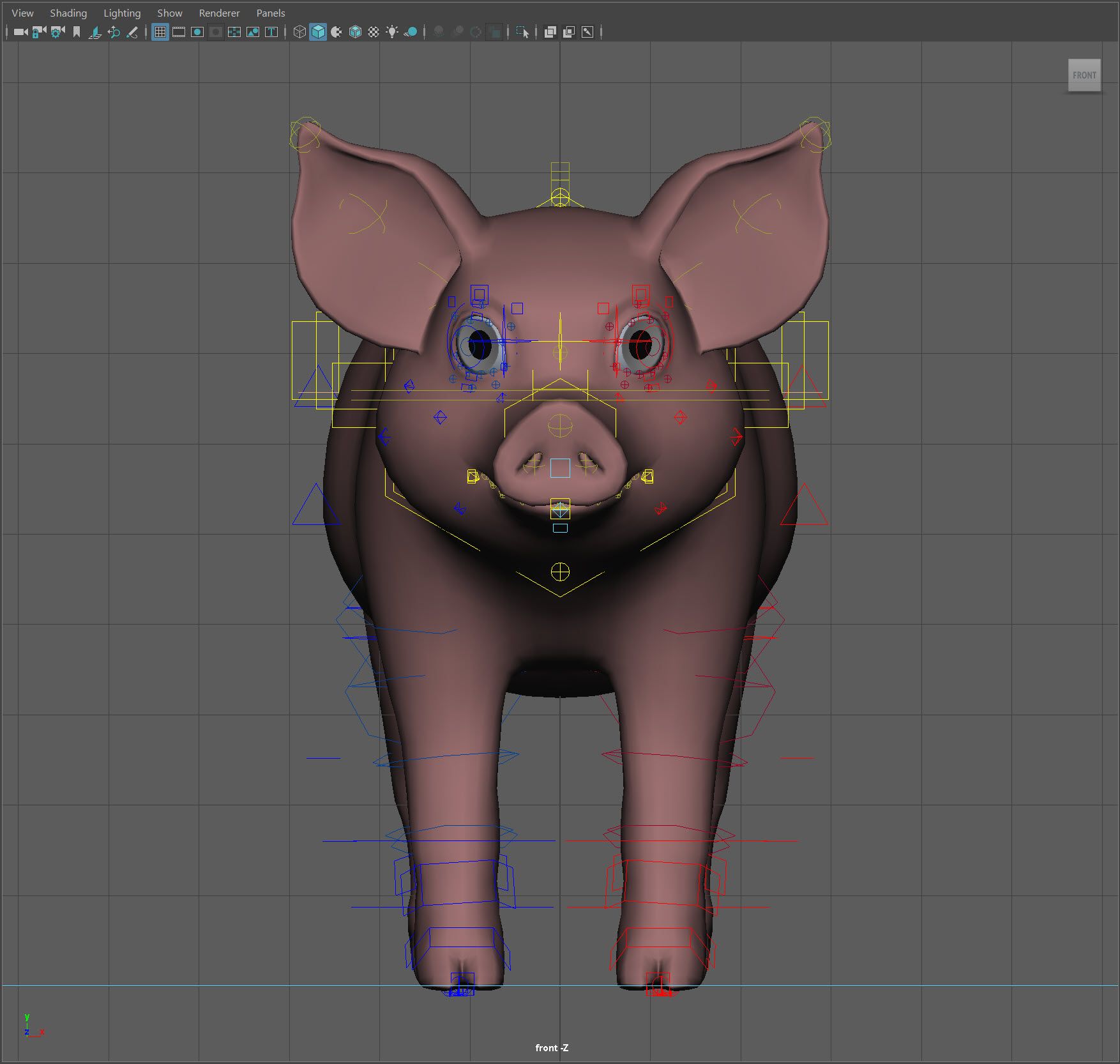Switch to Wireframe display cube icon
The height and width of the screenshot is (1064, 1120).
pos(299,32)
